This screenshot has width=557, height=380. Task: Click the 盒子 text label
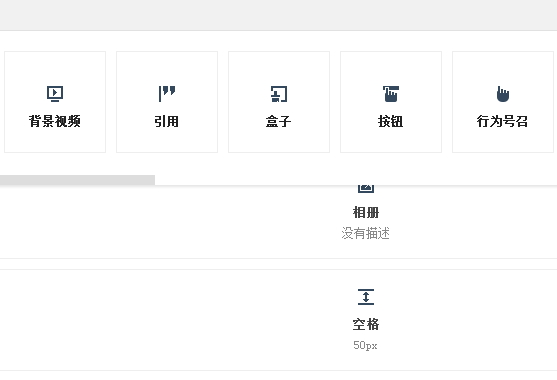point(279,121)
